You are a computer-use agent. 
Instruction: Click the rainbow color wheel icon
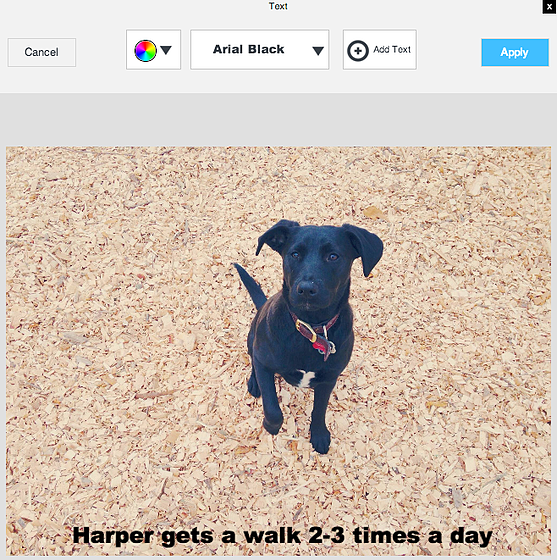[145, 51]
